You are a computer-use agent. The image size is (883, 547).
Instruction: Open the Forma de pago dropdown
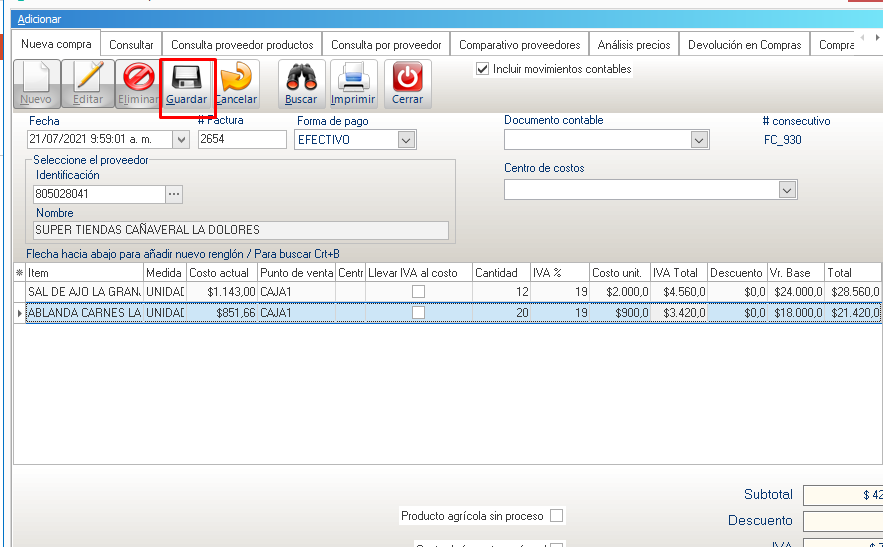[x=405, y=140]
